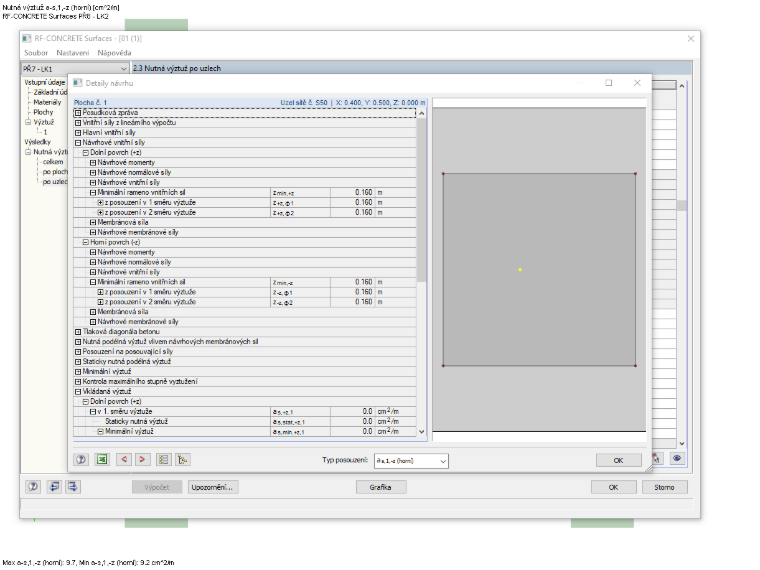Click RF-CONCRETE Surfaces title bar app icon
This screenshot has height=570, width=760.
point(27,38)
